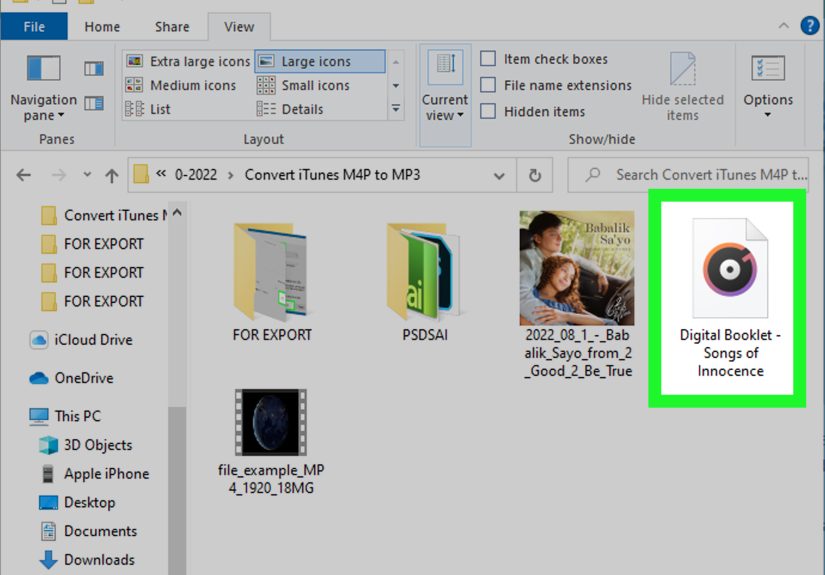This screenshot has height=575, width=825.
Task: Choose Details layout
Action: [x=290, y=109]
